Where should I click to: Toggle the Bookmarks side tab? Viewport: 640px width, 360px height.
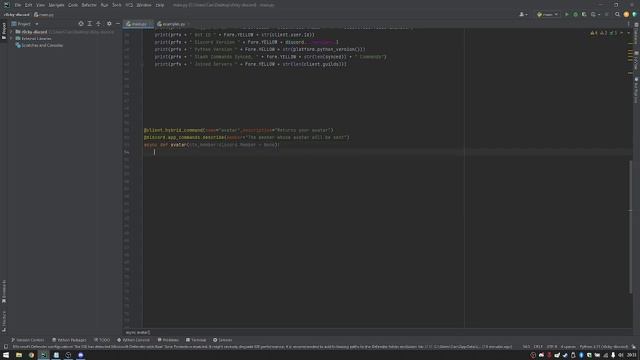tap(4, 291)
